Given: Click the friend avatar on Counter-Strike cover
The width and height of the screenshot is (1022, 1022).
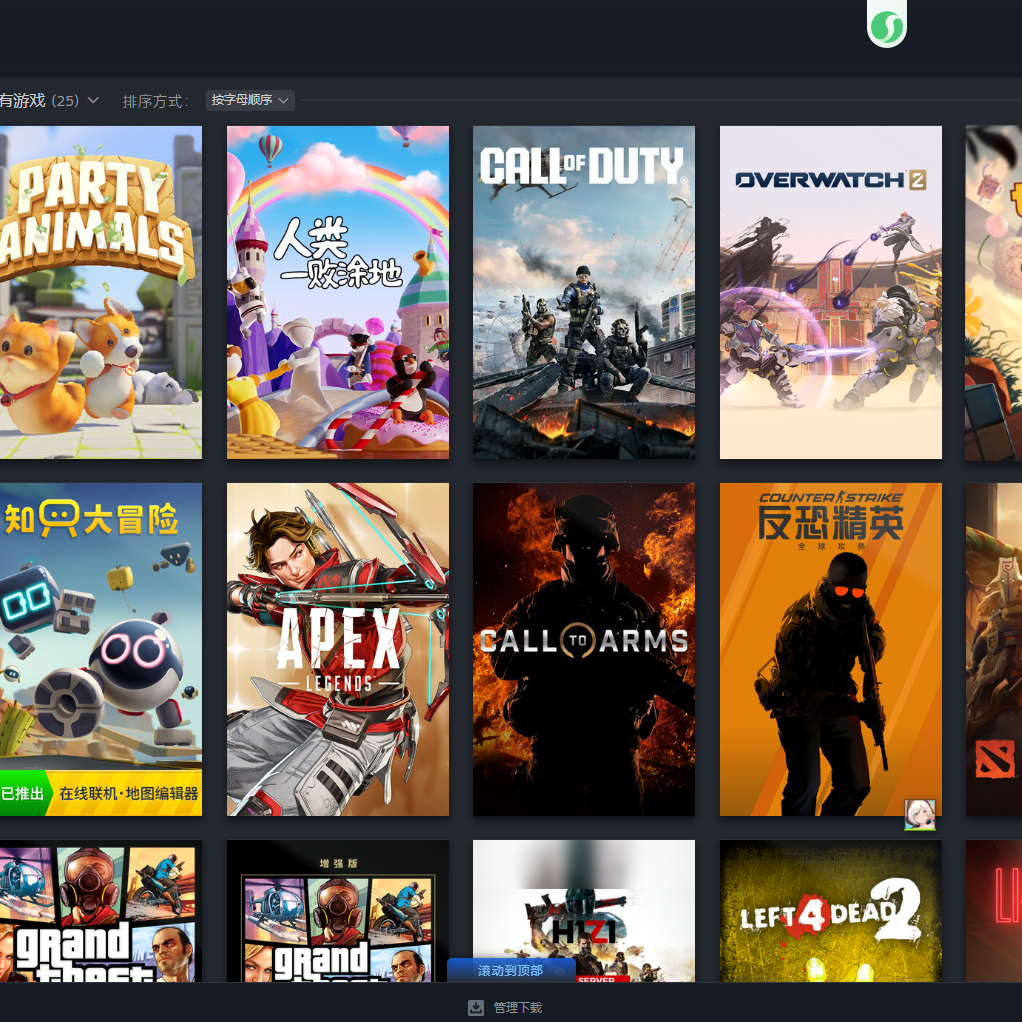Looking at the screenshot, I should coord(920,815).
